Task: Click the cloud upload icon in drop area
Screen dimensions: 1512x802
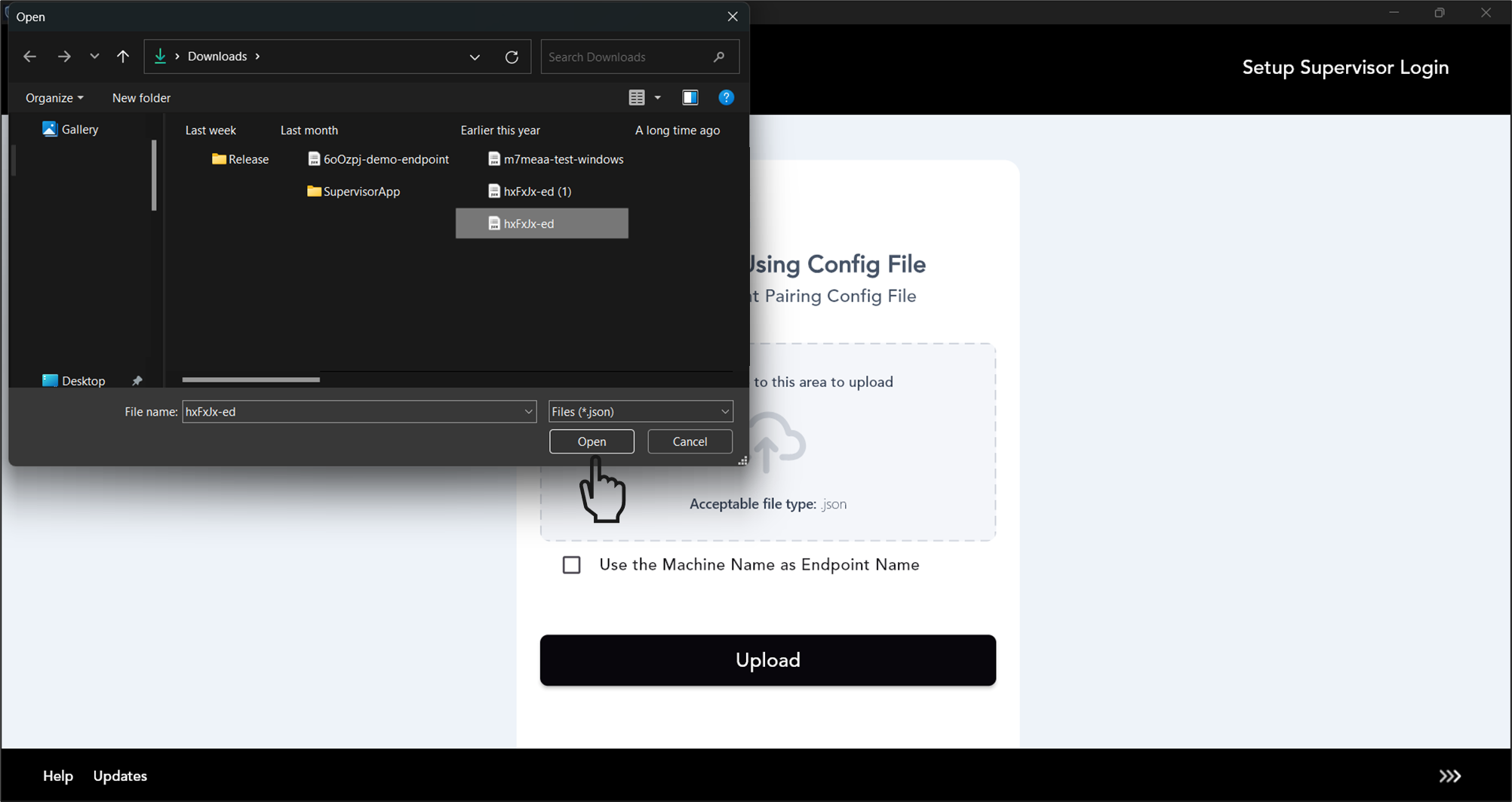Action: [778, 442]
